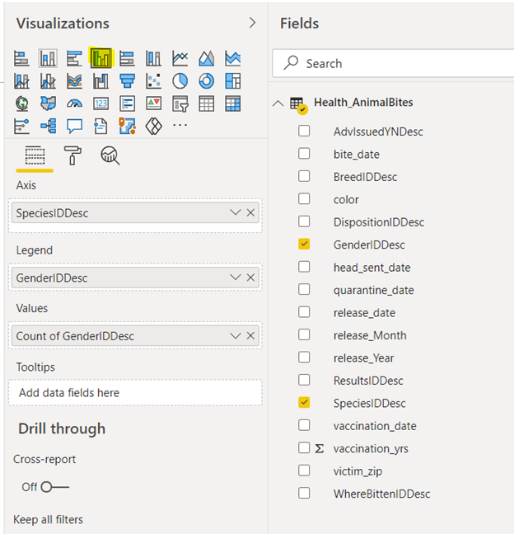
Task: Check the bite_date field checkbox
Action: [x=304, y=154]
